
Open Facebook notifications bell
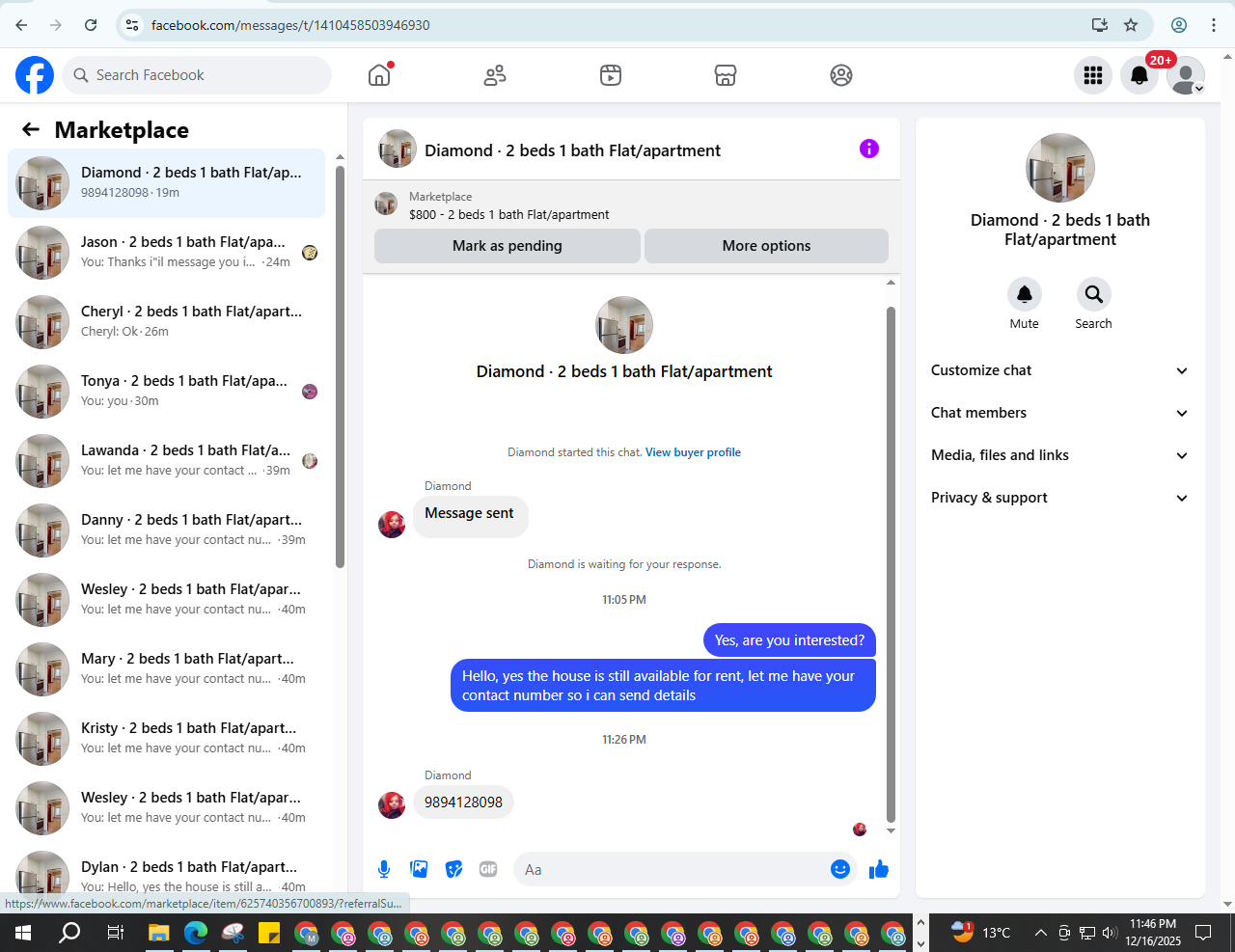(x=1139, y=75)
